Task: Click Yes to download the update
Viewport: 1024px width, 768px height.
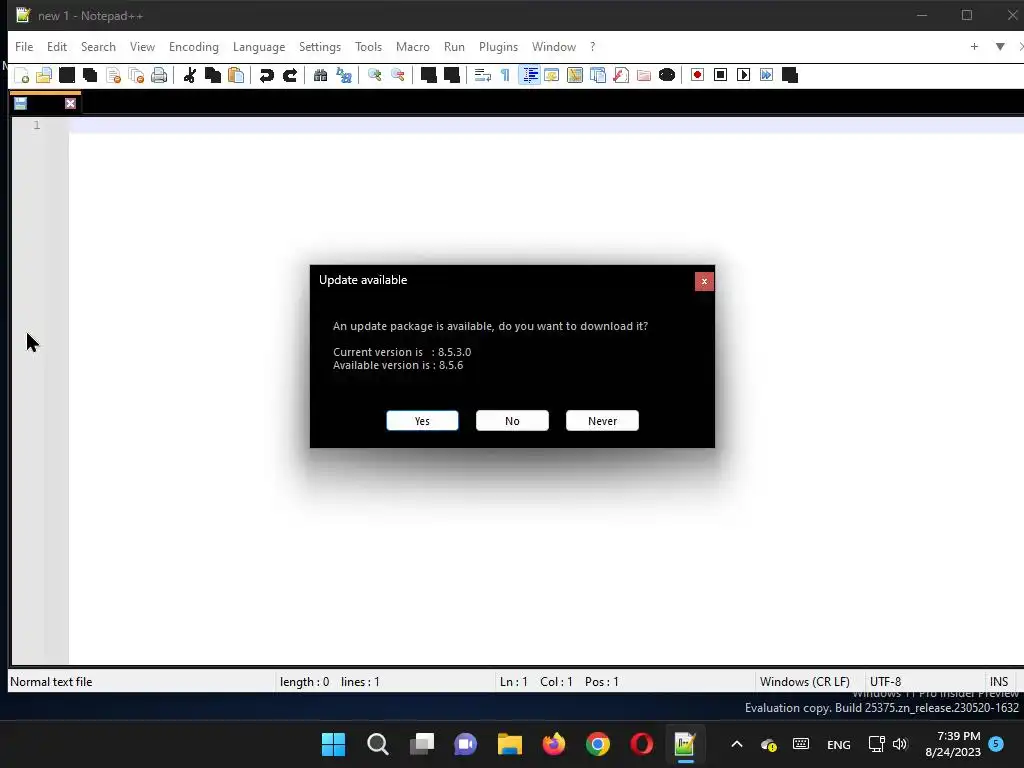Action: coord(422,421)
